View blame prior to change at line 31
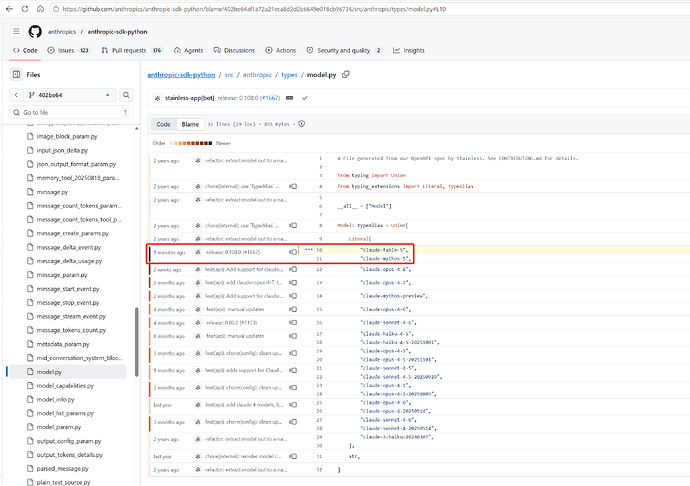This screenshot has height=486, width=690. pos(293,456)
